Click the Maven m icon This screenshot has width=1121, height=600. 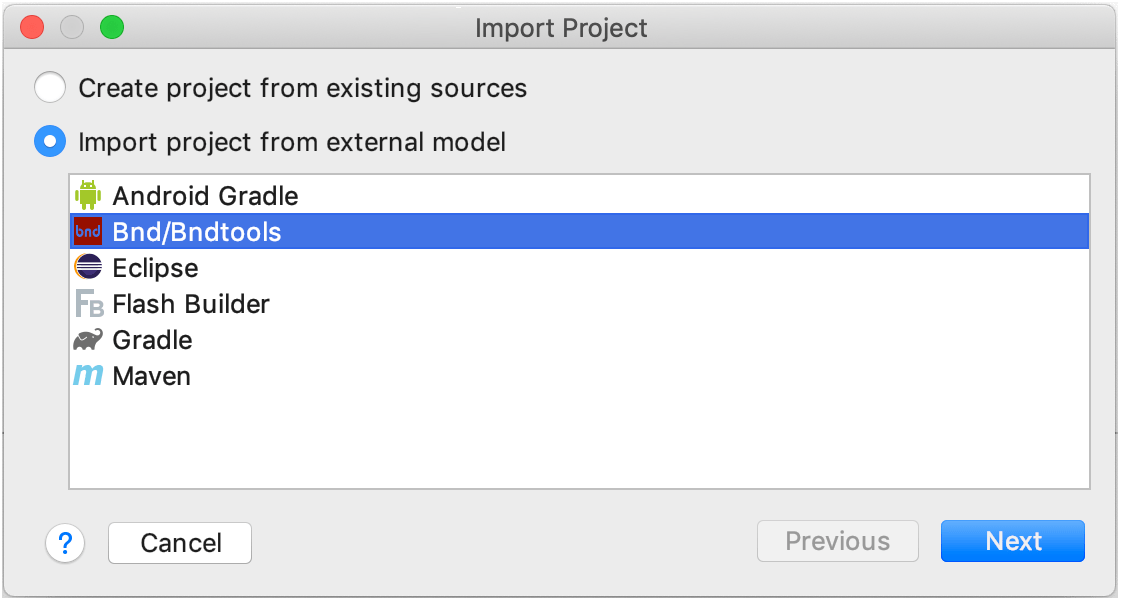pyautogui.click(x=88, y=375)
